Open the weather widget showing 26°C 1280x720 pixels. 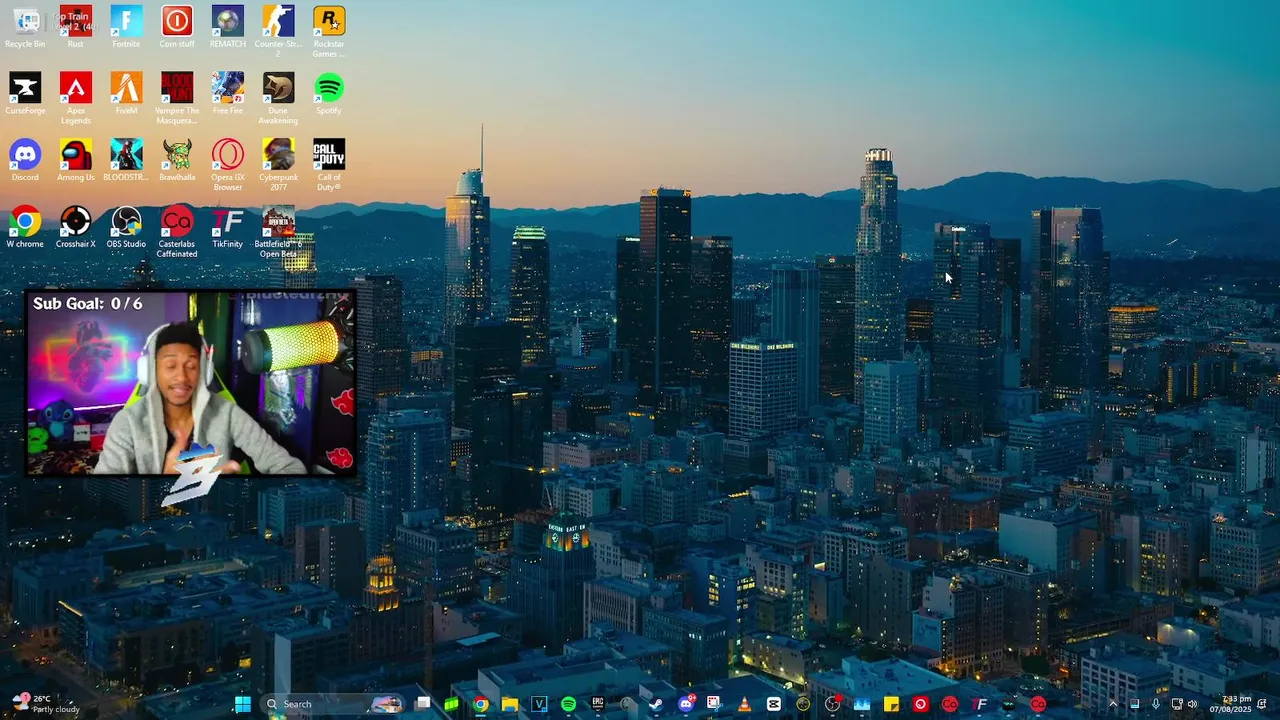point(45,704)
